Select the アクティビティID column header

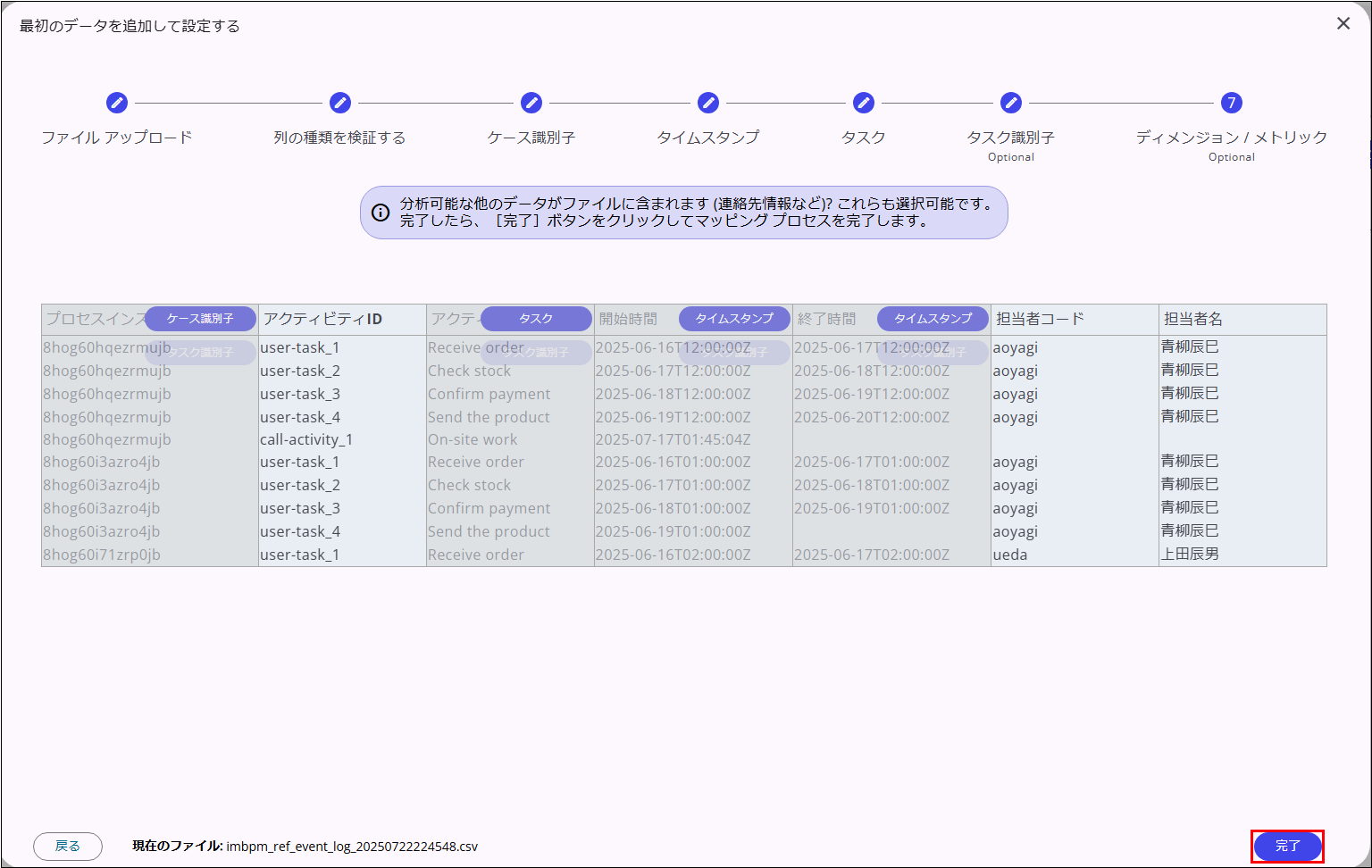pyautogui.click(x=323, y=319)
